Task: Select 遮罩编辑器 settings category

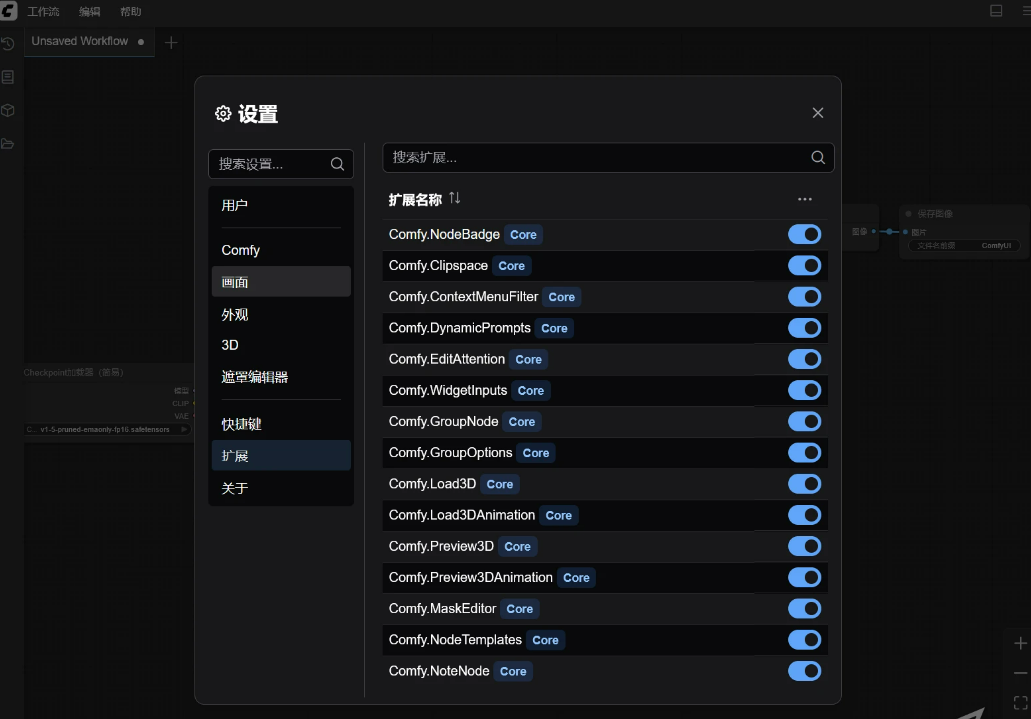Action: [x=281, y=377]
